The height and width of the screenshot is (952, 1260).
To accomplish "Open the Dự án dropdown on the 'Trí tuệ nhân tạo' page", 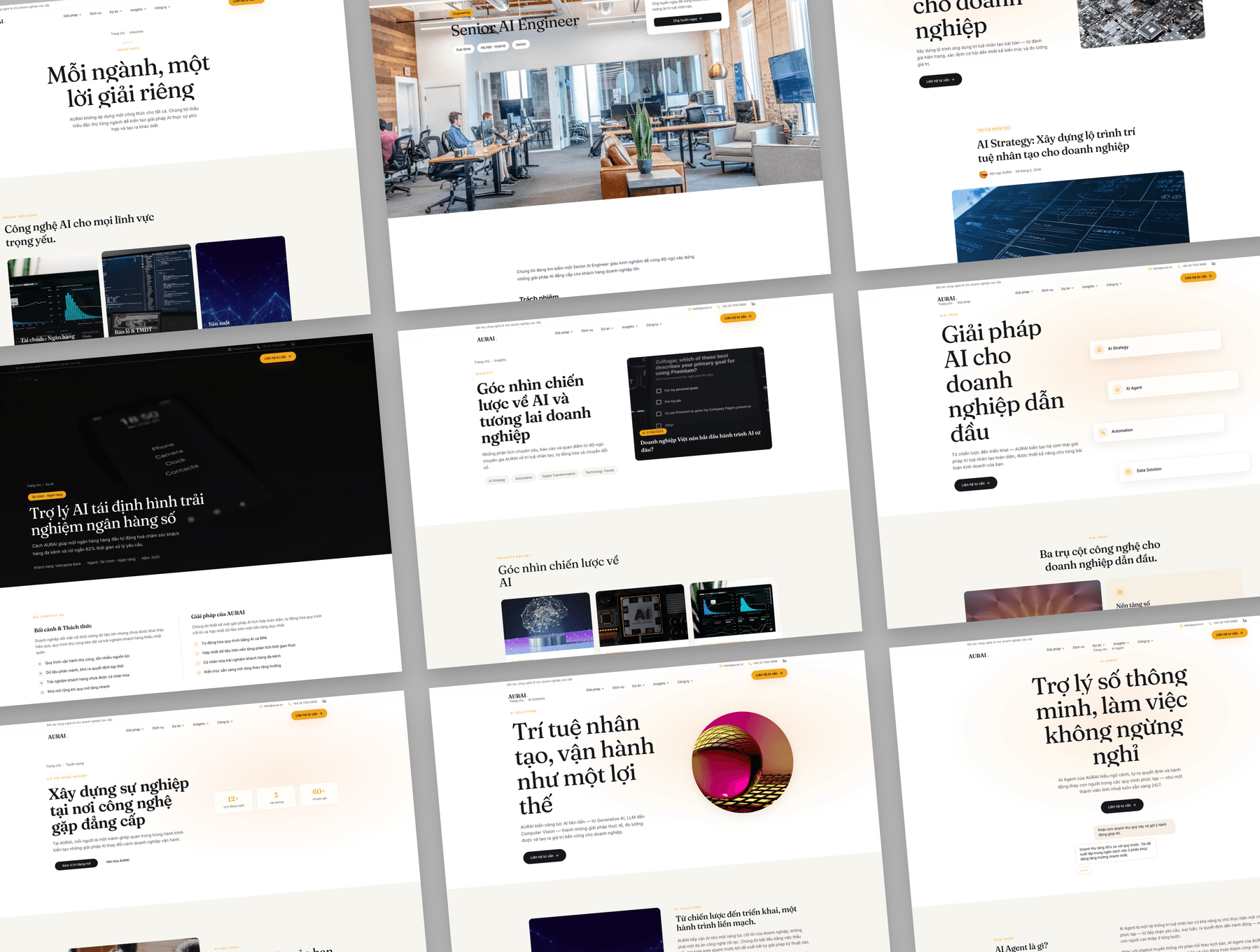I will coord(638,686).
